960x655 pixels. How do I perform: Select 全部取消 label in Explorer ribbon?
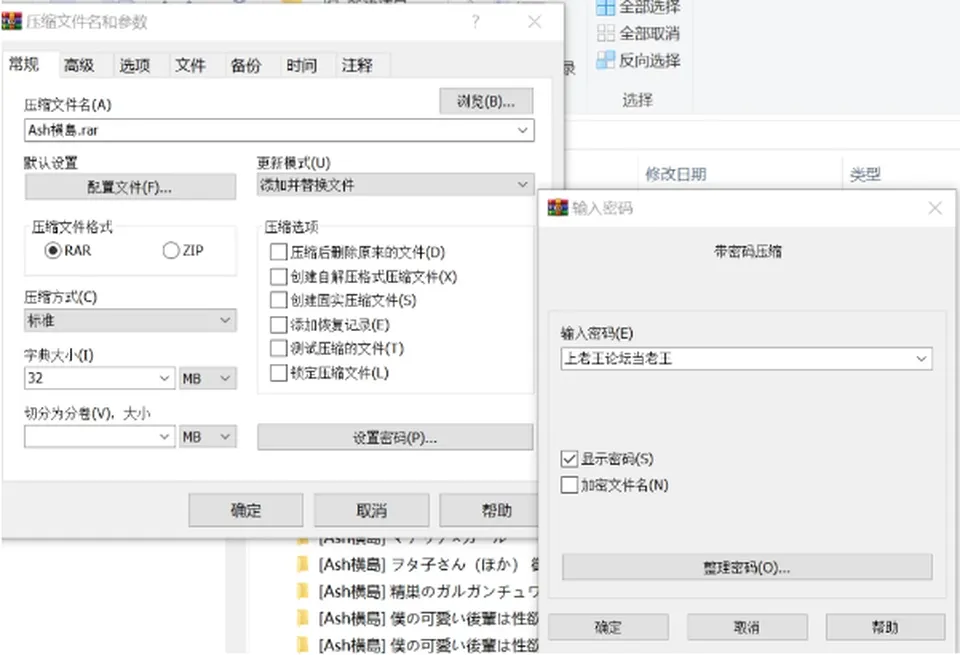pyautogui.click(x=650, y=33)
